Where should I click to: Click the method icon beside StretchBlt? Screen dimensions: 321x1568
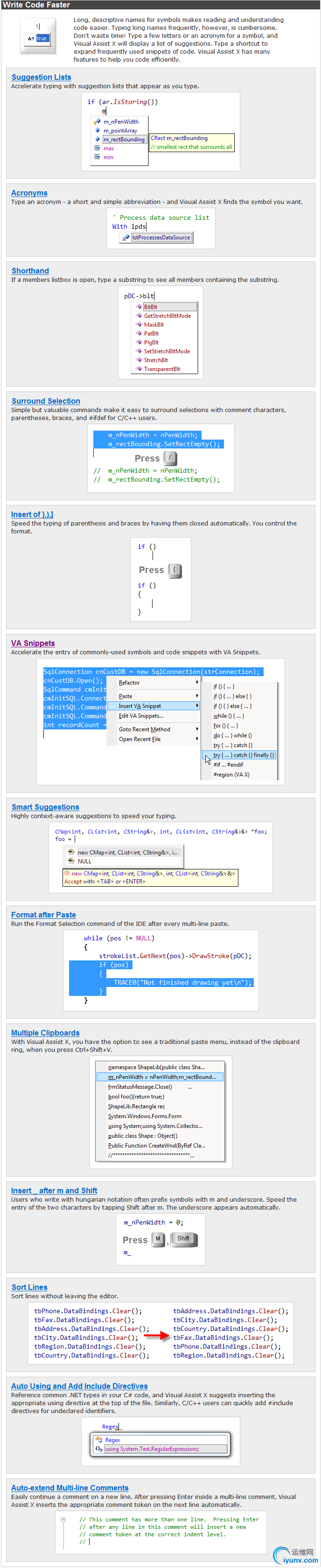tap(139, 360)
